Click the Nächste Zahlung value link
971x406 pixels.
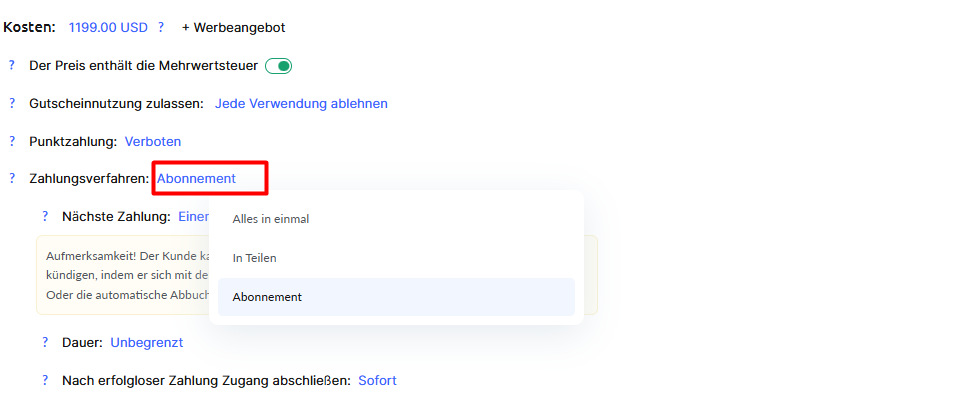[193, 216]
